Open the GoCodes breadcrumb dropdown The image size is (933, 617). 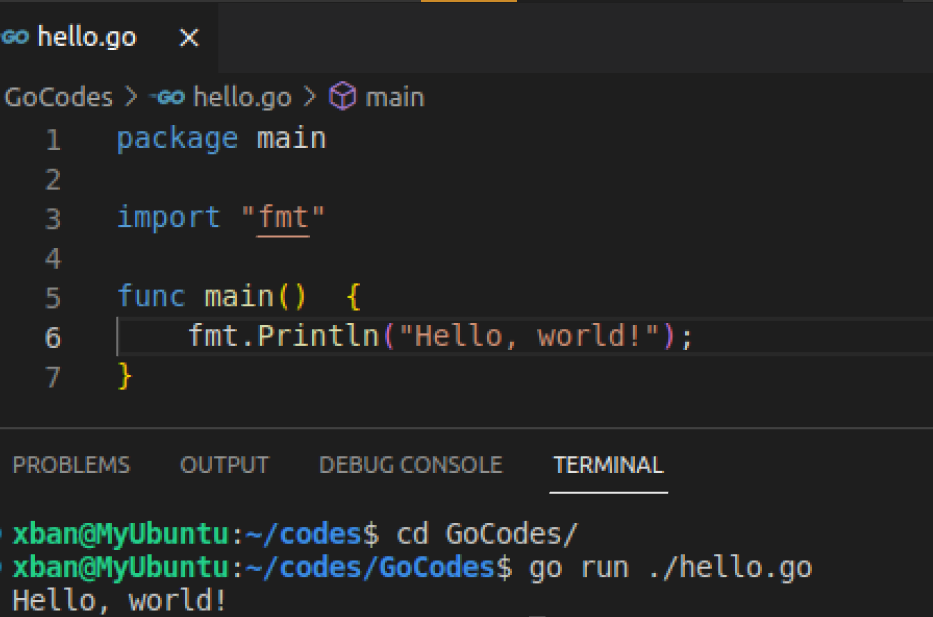point(58,96)
